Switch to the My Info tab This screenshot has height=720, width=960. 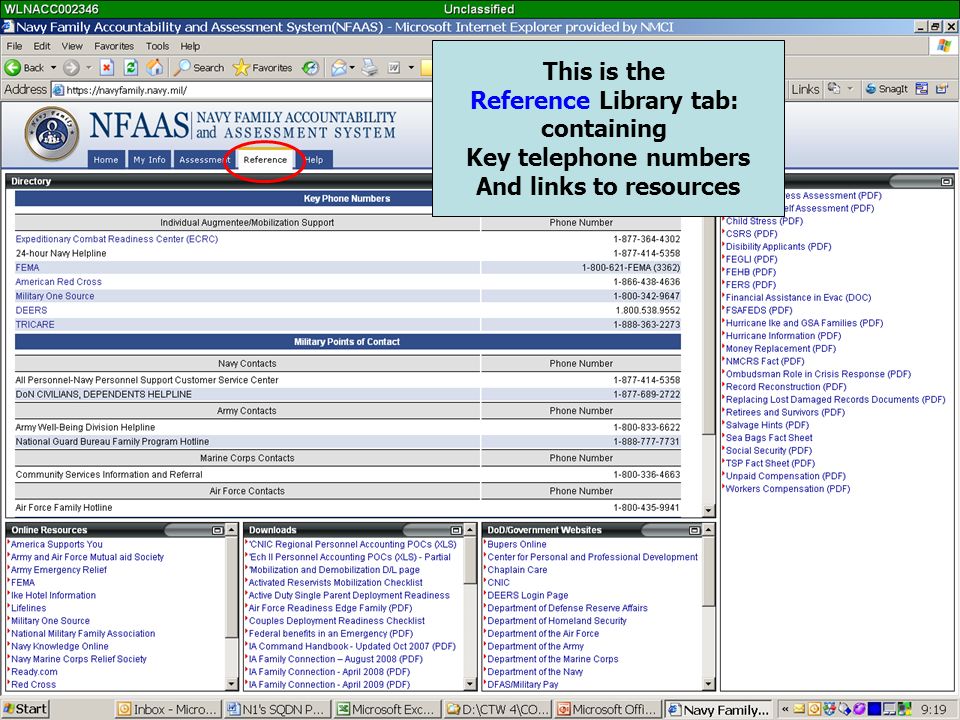(x=149, y=159)
